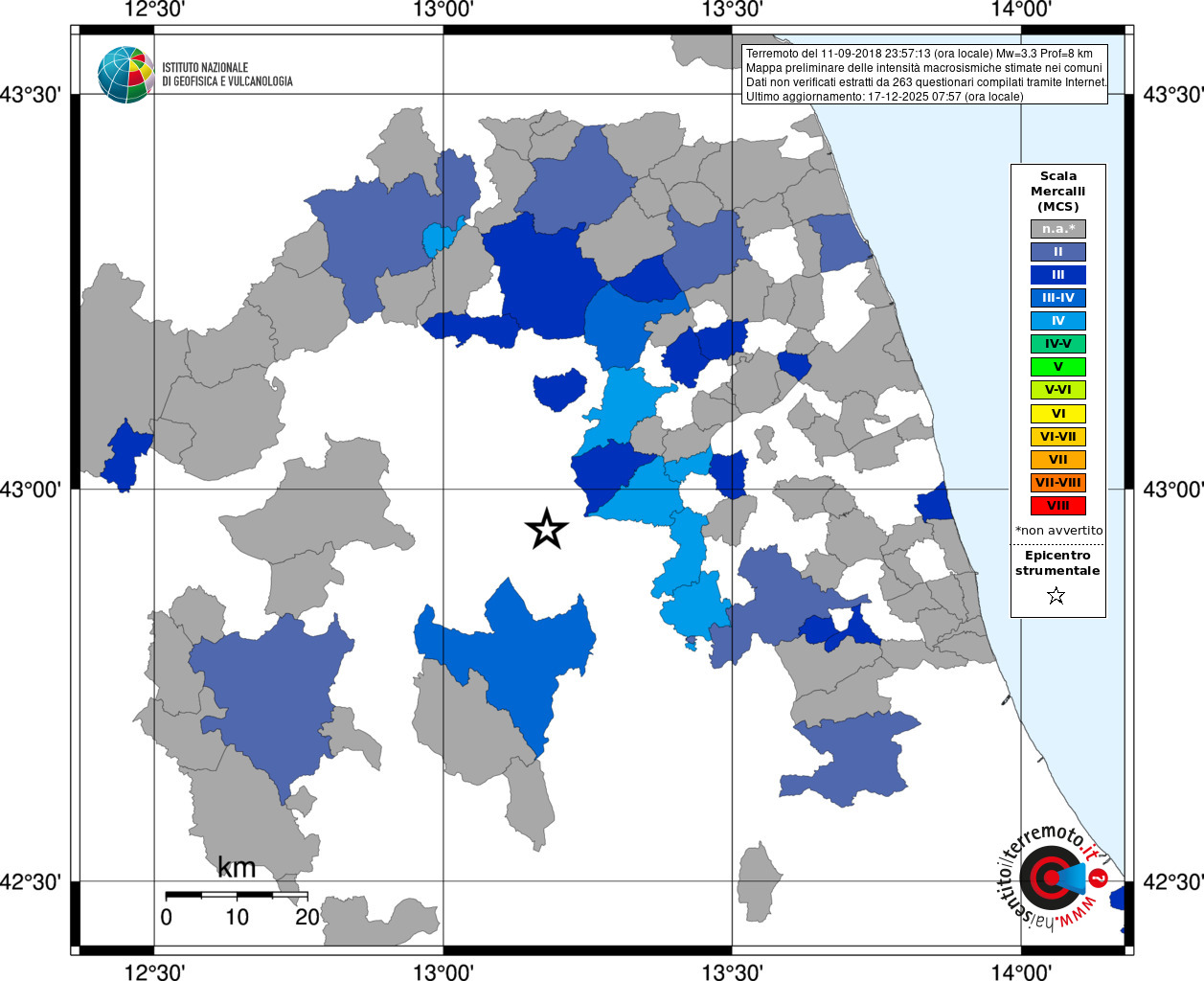
Task: Click the IV legend color box
Action: pos(1058,321)
